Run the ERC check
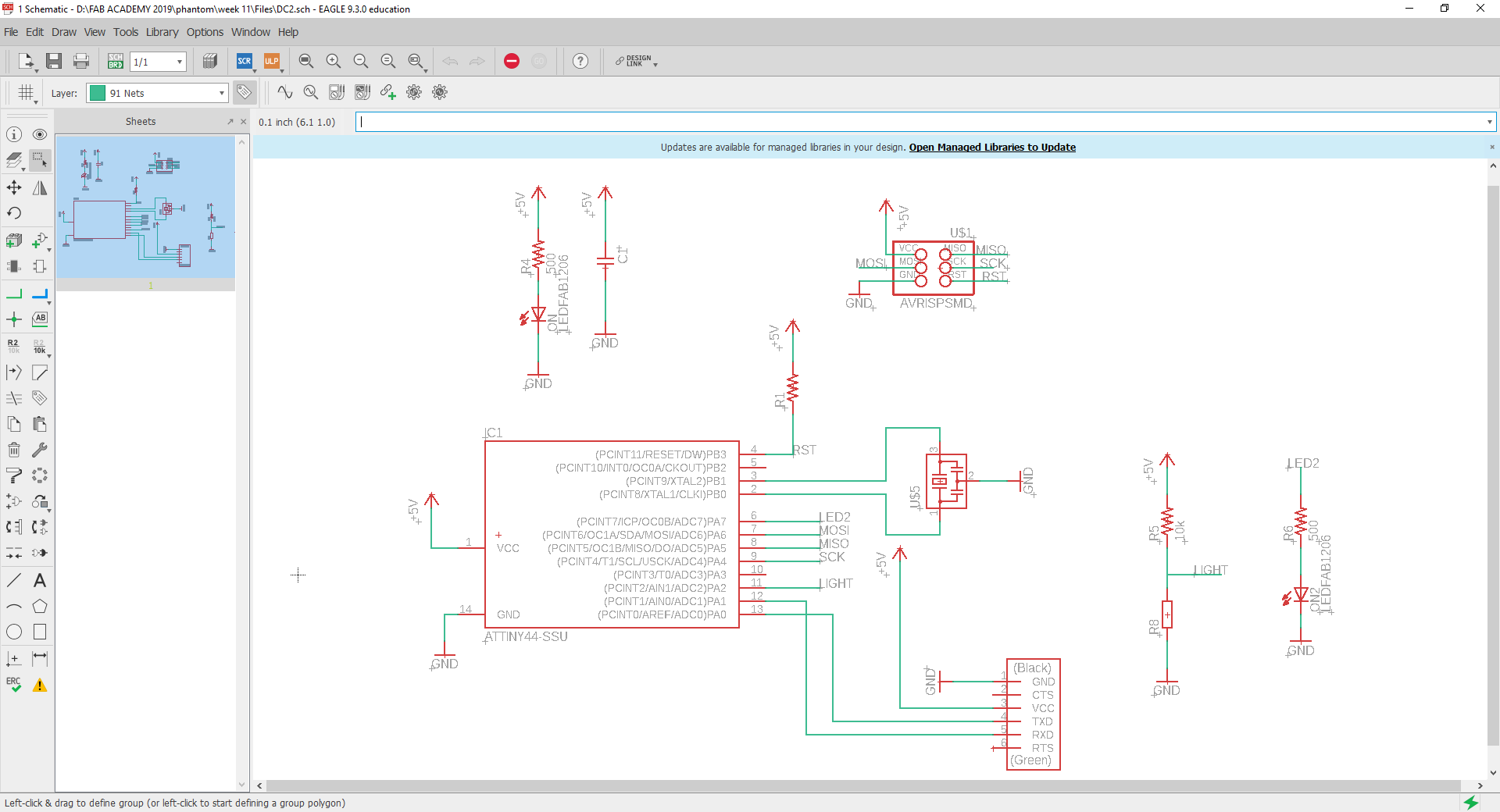Image resolution: width=1500 pixels, height=812 pixels. coord(14,685)
